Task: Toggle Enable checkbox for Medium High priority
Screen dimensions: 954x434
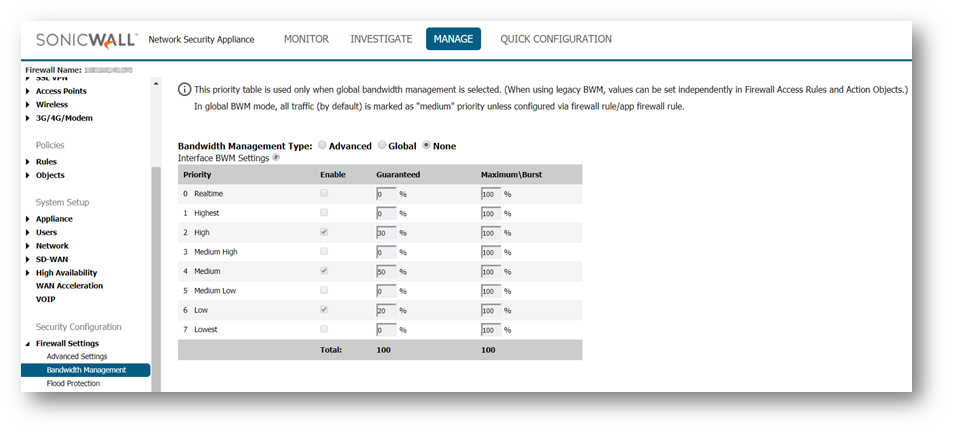Action: pos(324,251)
